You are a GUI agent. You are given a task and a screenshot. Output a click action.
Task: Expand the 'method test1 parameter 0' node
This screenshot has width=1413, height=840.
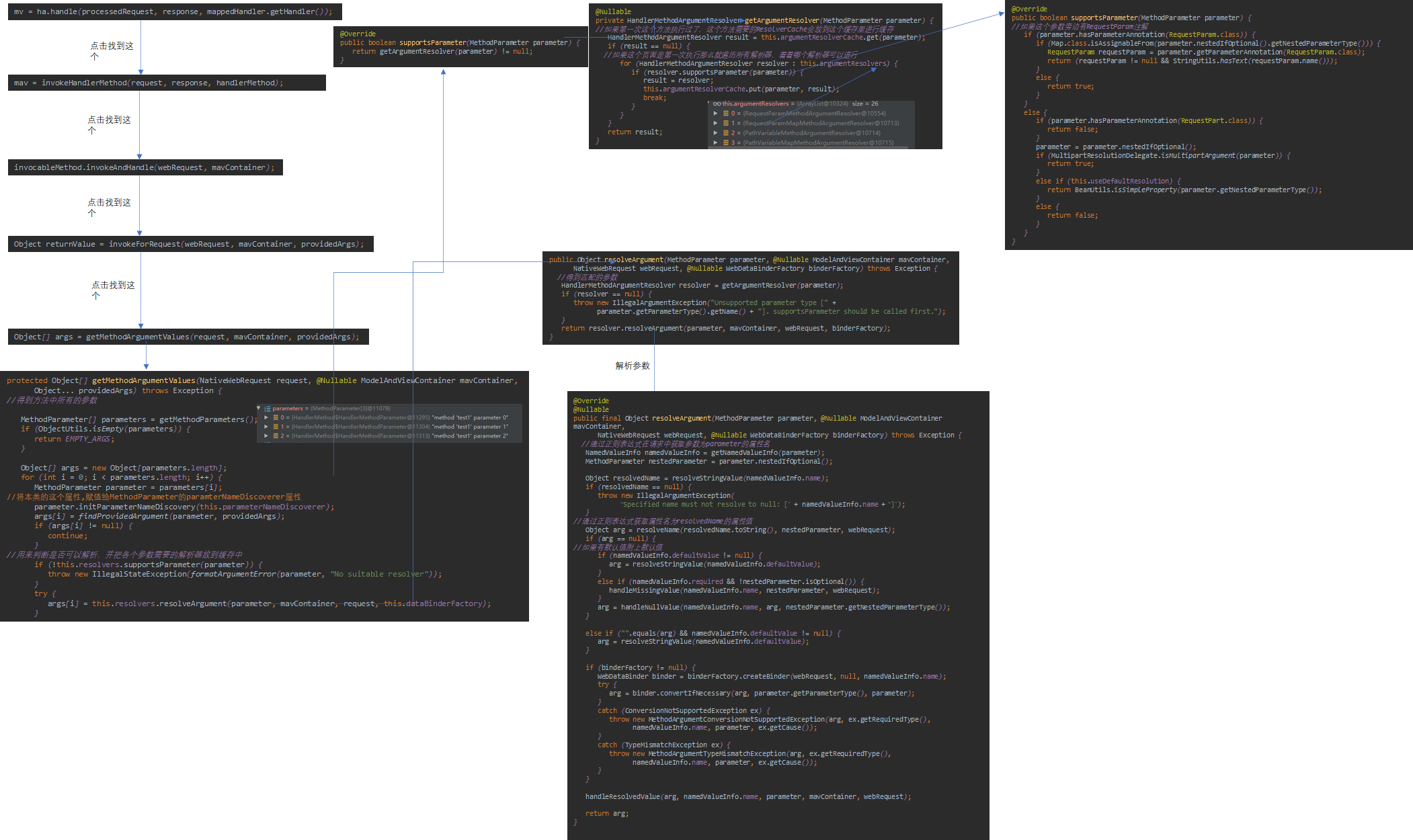pos(267,417)
